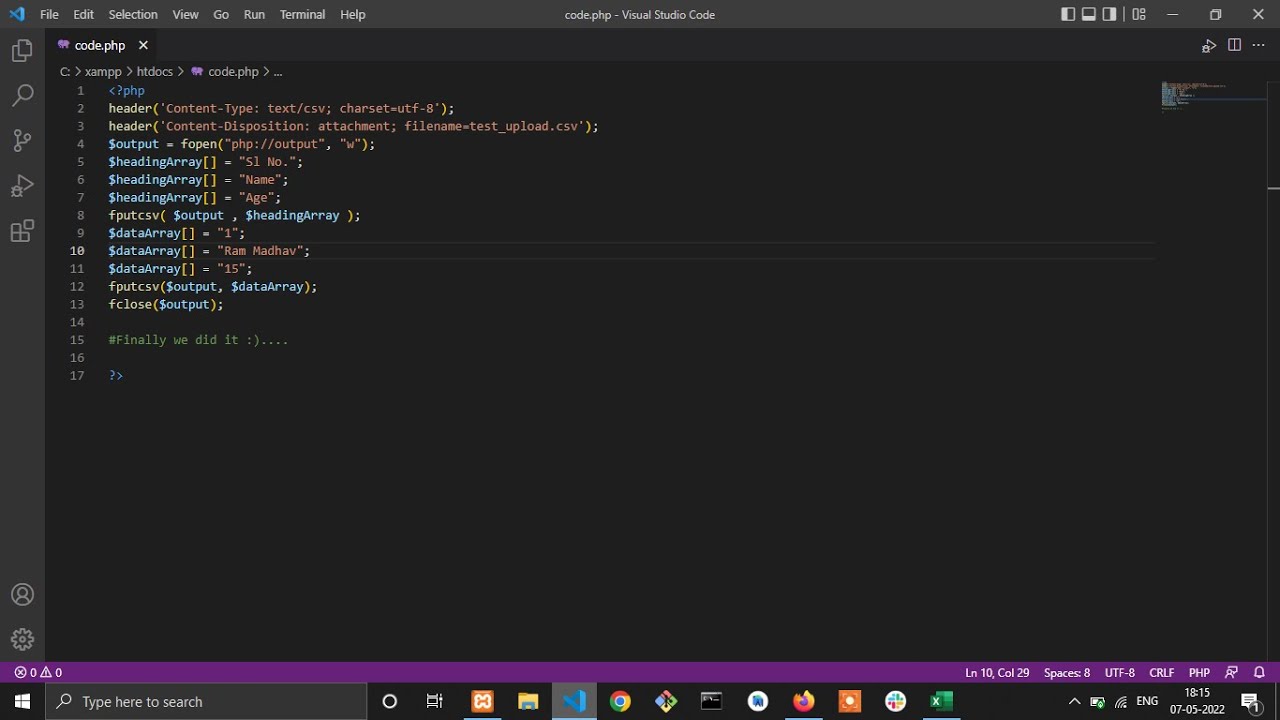Image resolution: width=1280 pixels, height=720 pixels.
Task: Open the Help menu
Action: point(352,14)
